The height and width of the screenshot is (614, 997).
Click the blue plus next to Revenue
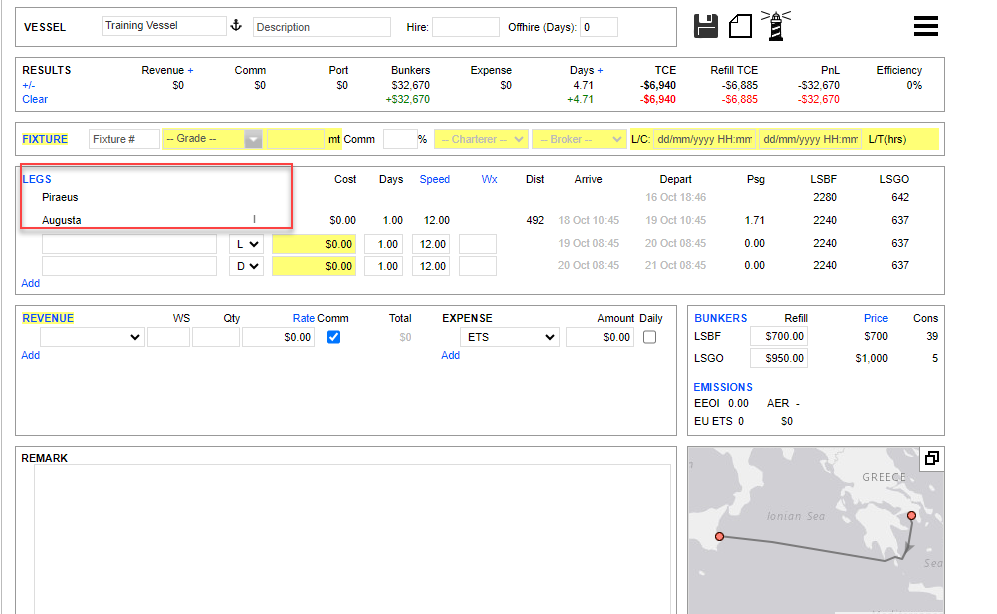[x=190, y=71]
